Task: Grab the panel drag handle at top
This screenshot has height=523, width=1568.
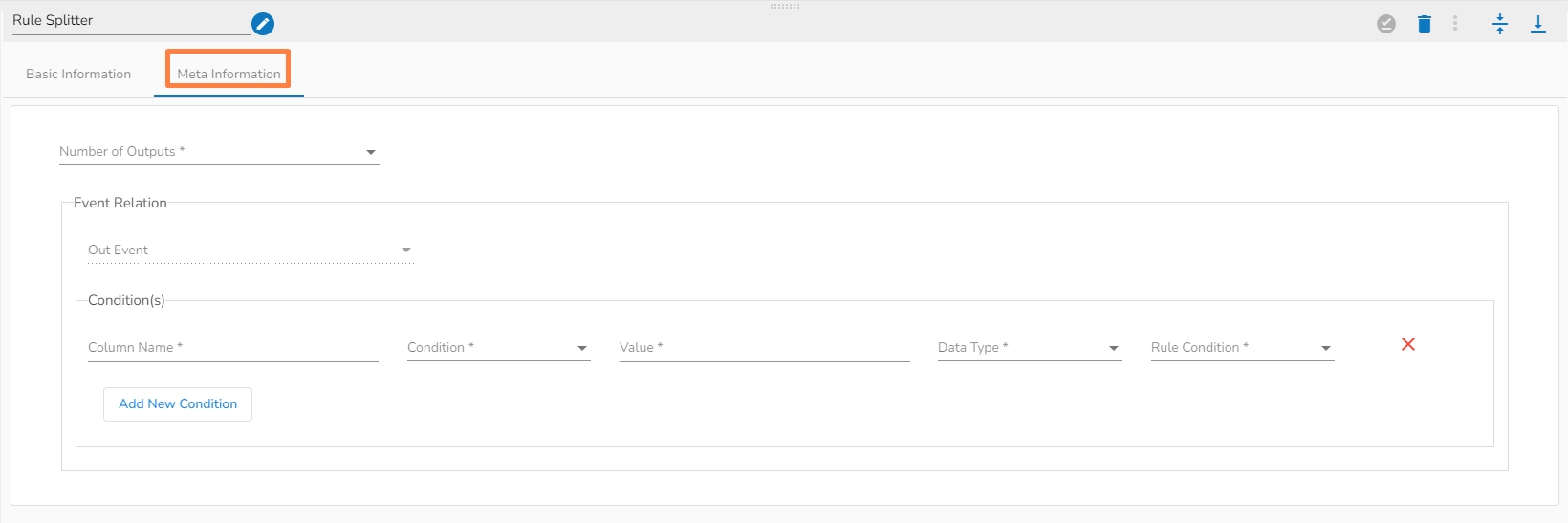Action: [785, 7]
